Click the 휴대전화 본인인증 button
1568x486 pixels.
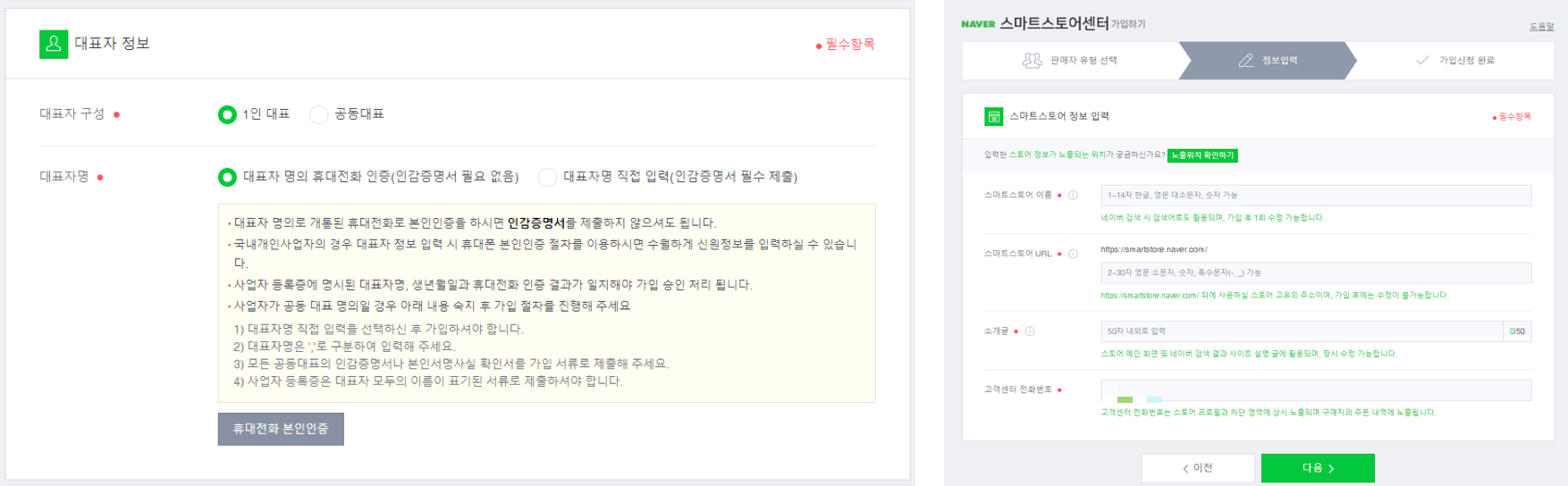point(281,429)
